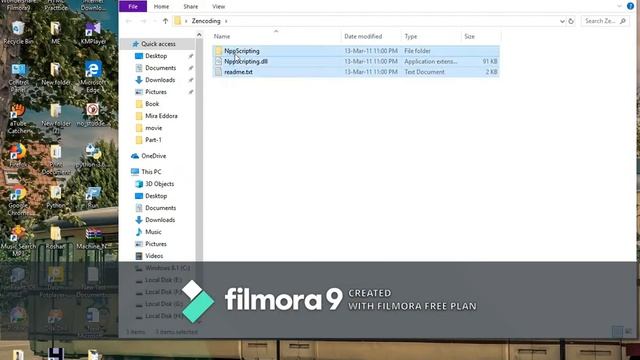The image size is (640, 360).
Task: Open Google Chrome desktop shortcut
Action: pyautogui.click(x=18, y=200)
